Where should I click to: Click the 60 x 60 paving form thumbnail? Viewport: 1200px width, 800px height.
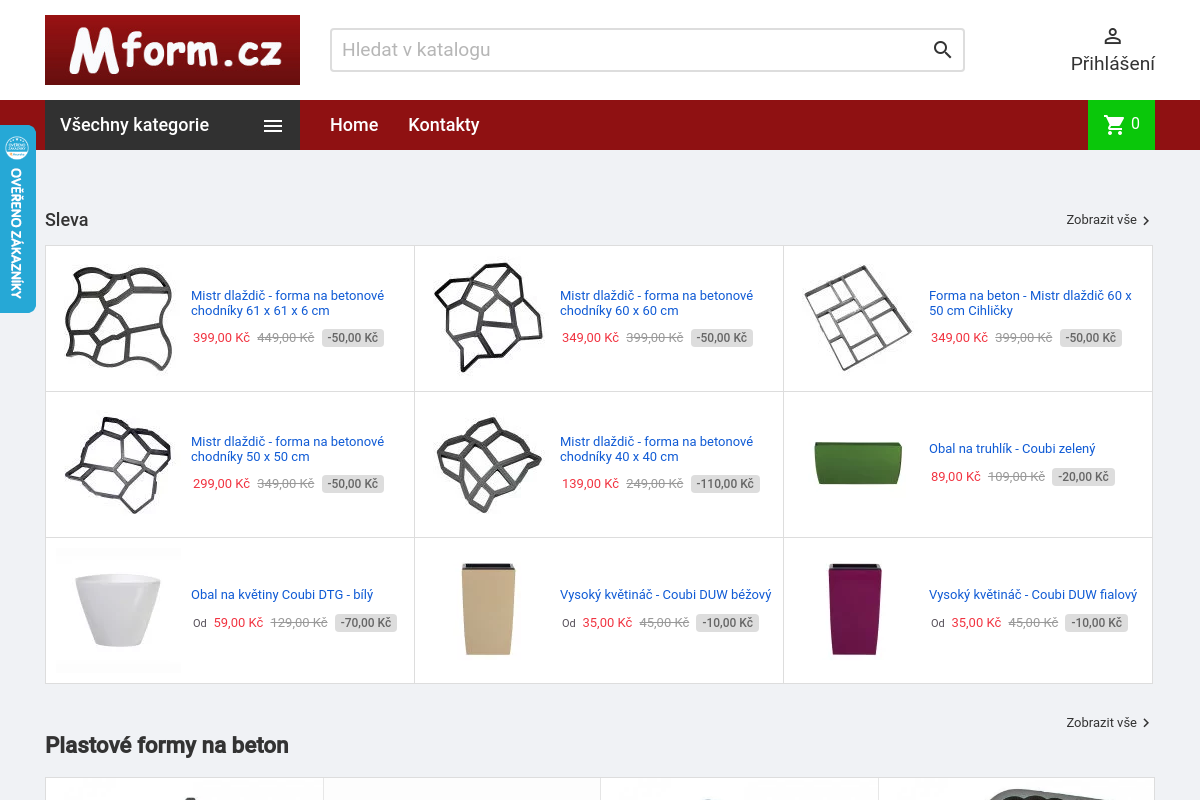tap(488, 318)
